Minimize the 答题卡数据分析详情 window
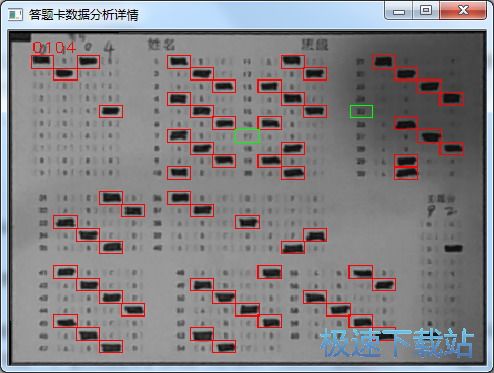Viewport: 494px width, 373px height. click(x=399, y=11)
